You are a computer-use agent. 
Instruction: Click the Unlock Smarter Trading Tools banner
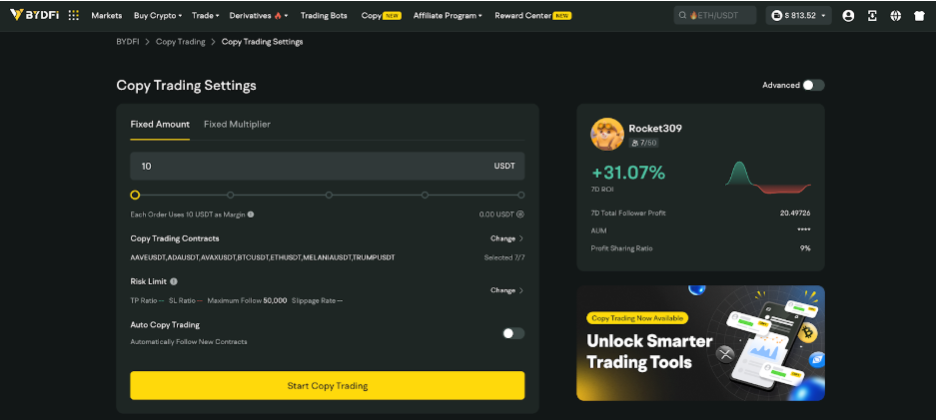[x=700, y=343]
